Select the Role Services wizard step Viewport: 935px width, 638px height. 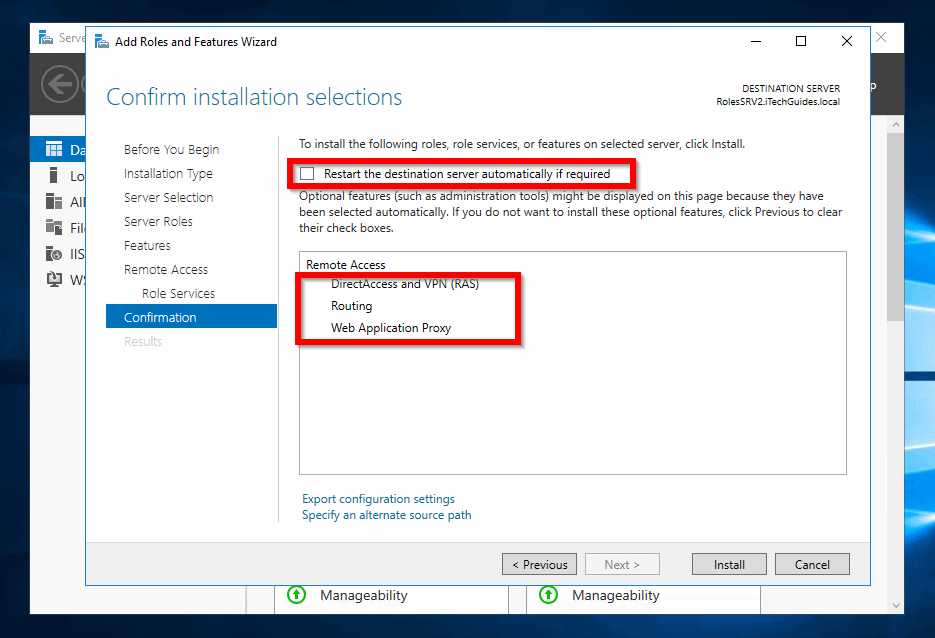[x=178, y=294]
